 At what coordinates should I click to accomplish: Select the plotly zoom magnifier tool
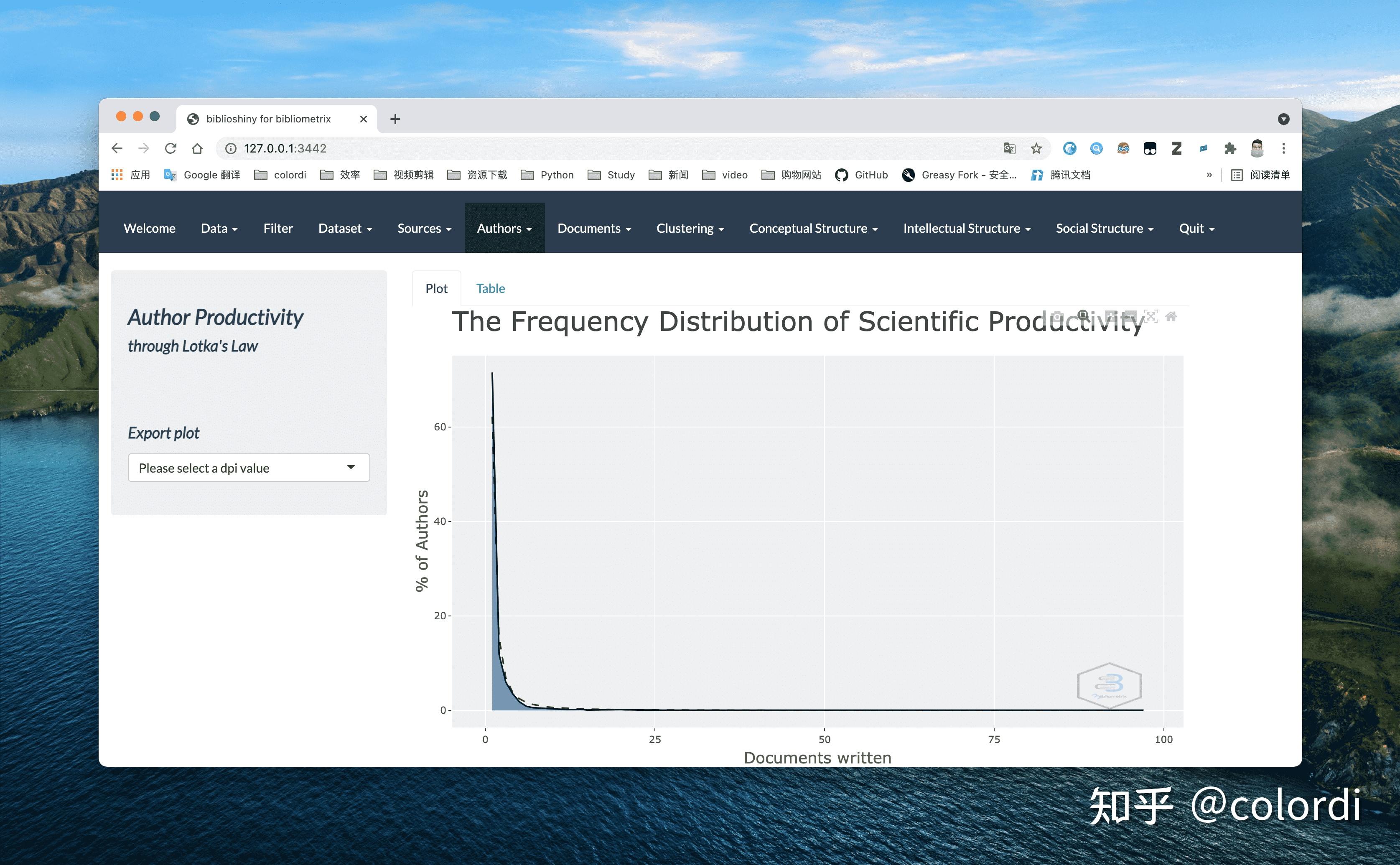1084,316
